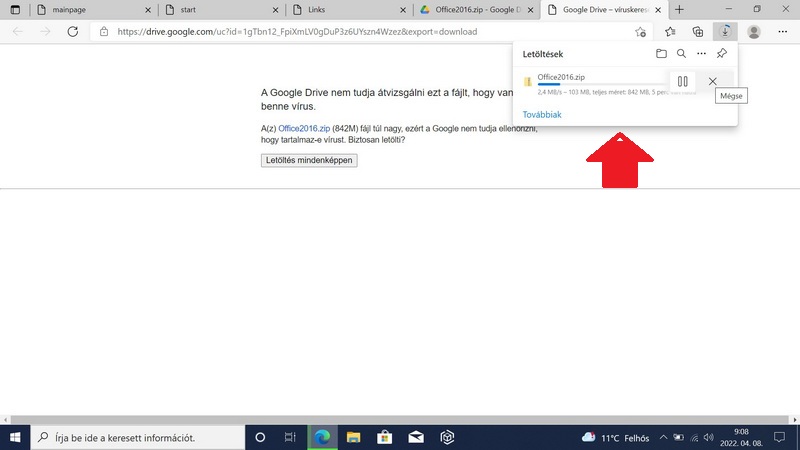Screen dimensions: 800x450
Task: Switch to the Office2016.zip Google Drive tab
Action: (x=477, y=10)
